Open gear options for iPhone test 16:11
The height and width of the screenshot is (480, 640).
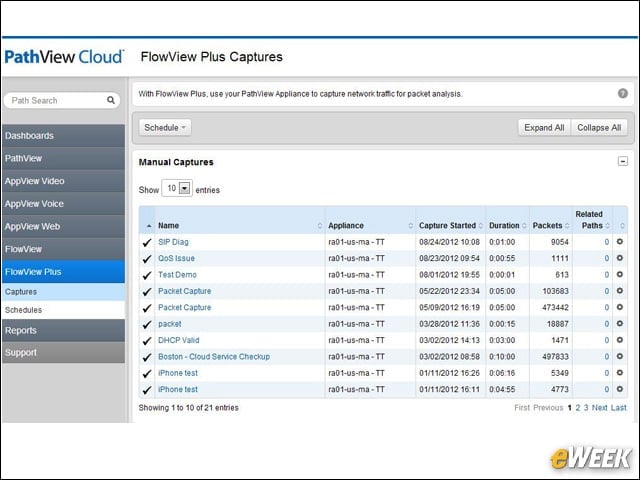620,389
